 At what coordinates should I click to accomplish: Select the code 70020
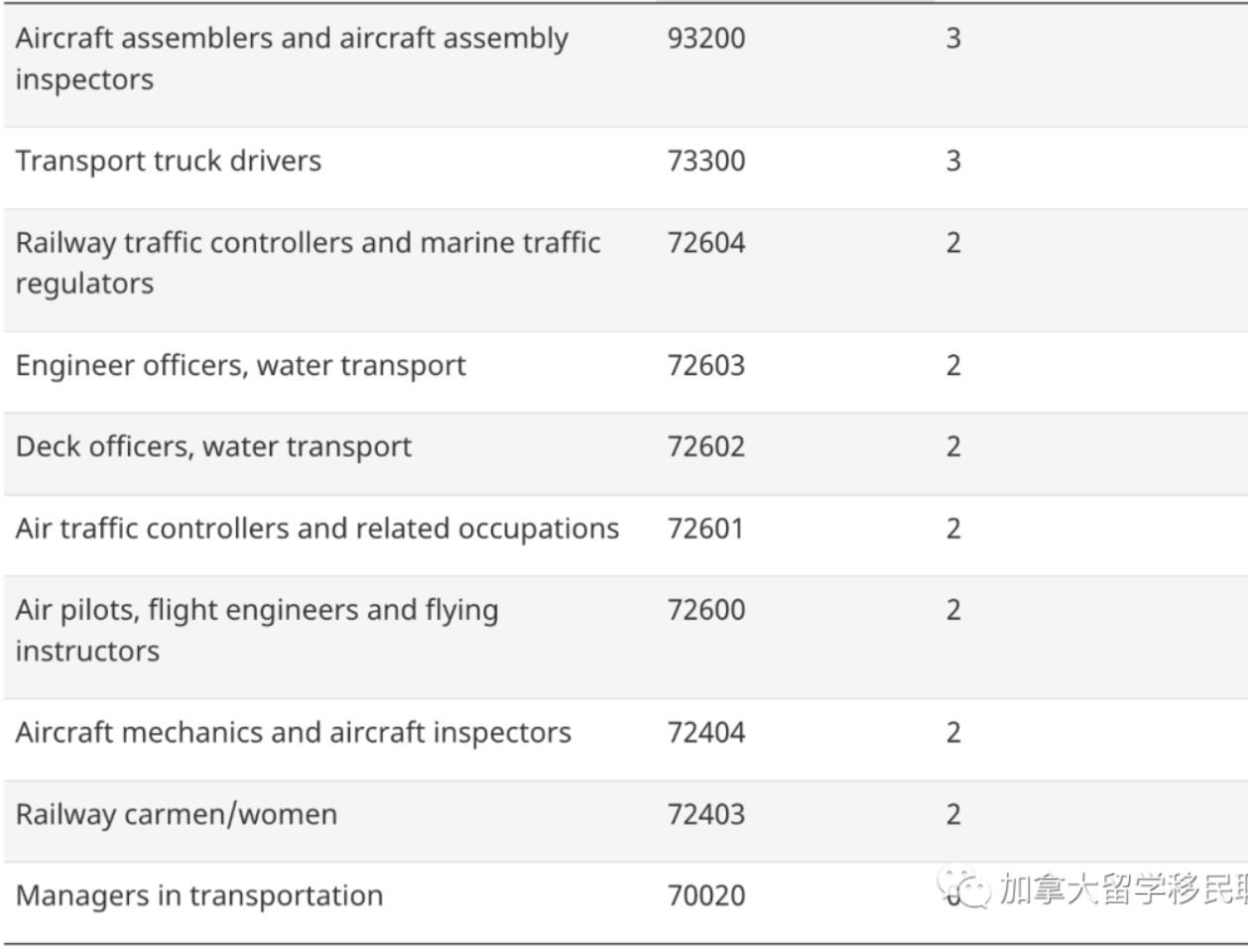[x=706, y=896]
